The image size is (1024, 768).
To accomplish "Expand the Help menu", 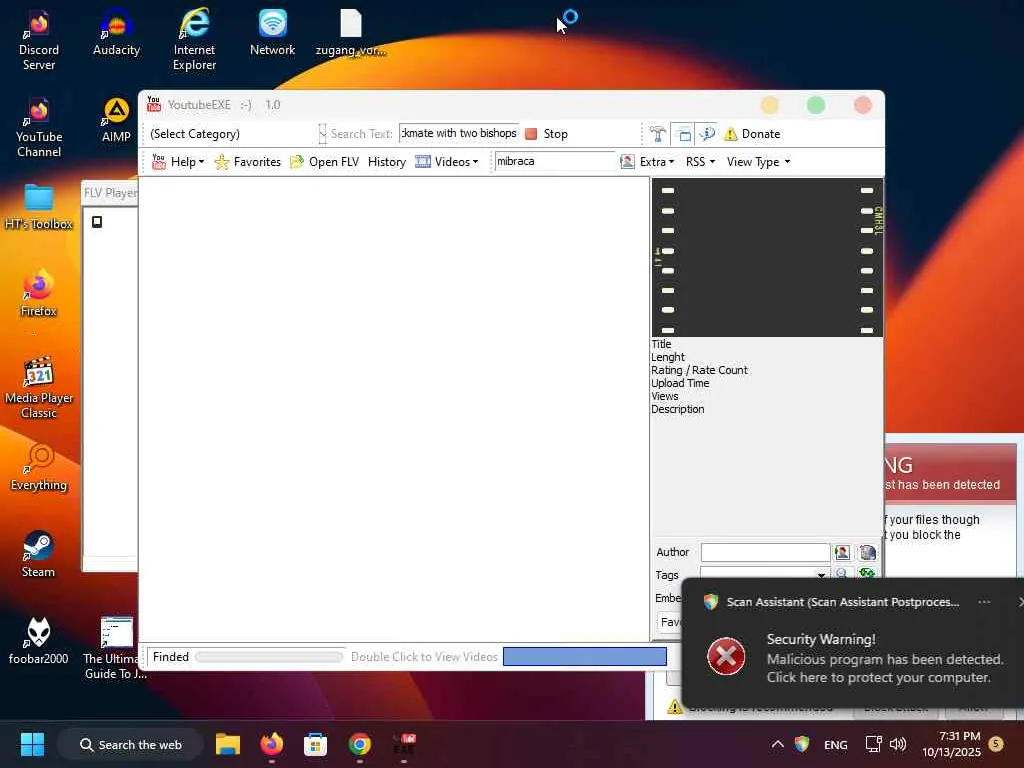I will (x=178, y=161).
